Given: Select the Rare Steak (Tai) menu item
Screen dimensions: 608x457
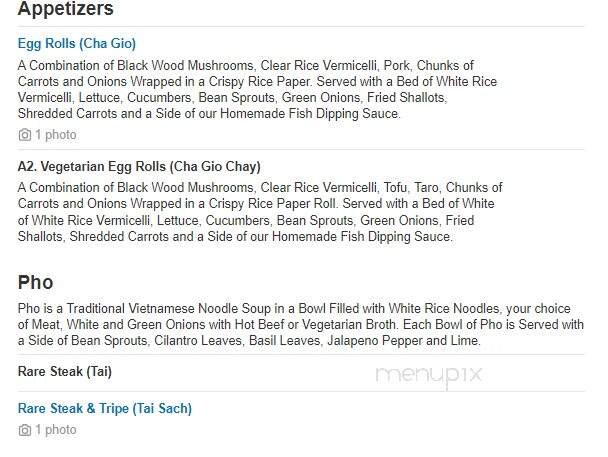Looking at the screenshot, I should coord(64,372).
